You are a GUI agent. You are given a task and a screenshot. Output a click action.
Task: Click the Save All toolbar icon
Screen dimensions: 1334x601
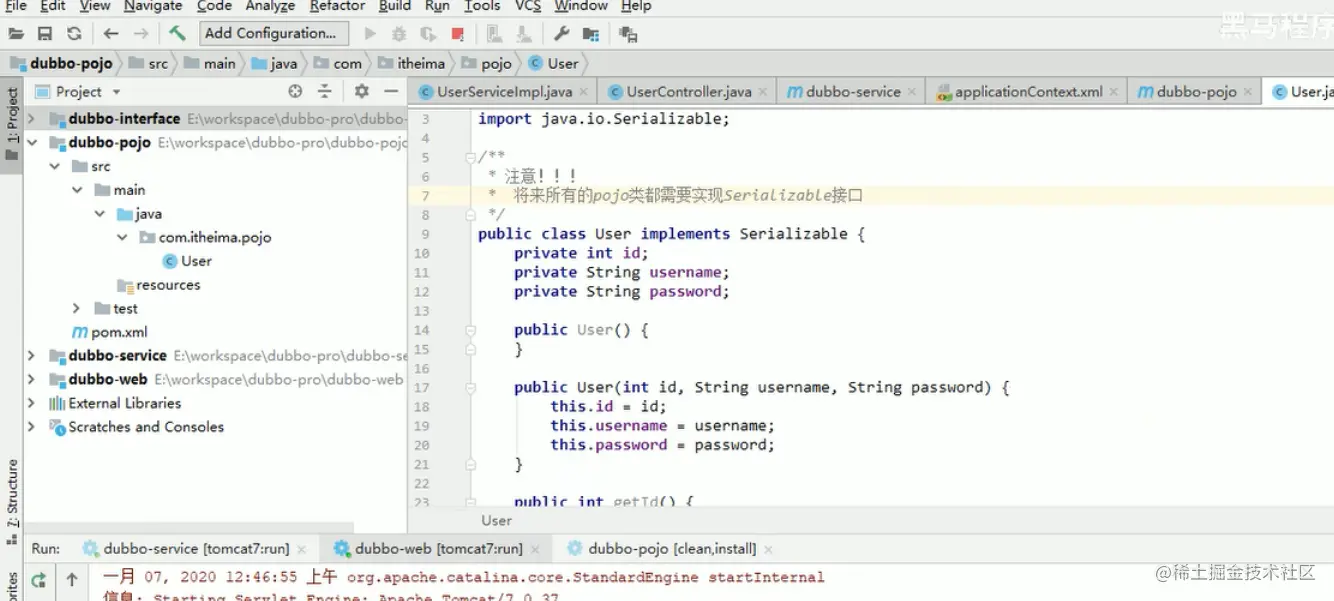click(x=45, y=34)
